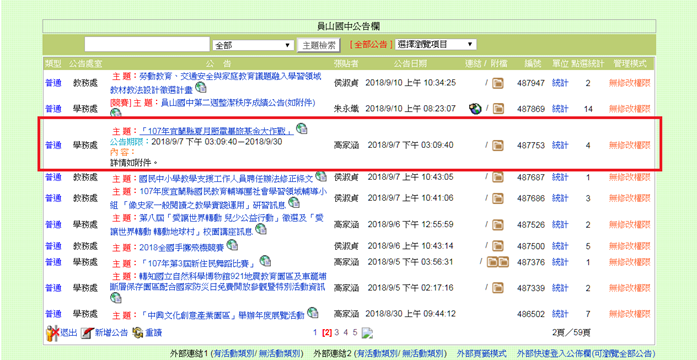Open first attachment icon of announcement 487376
697x360 pixels.
tap(493, 262)
